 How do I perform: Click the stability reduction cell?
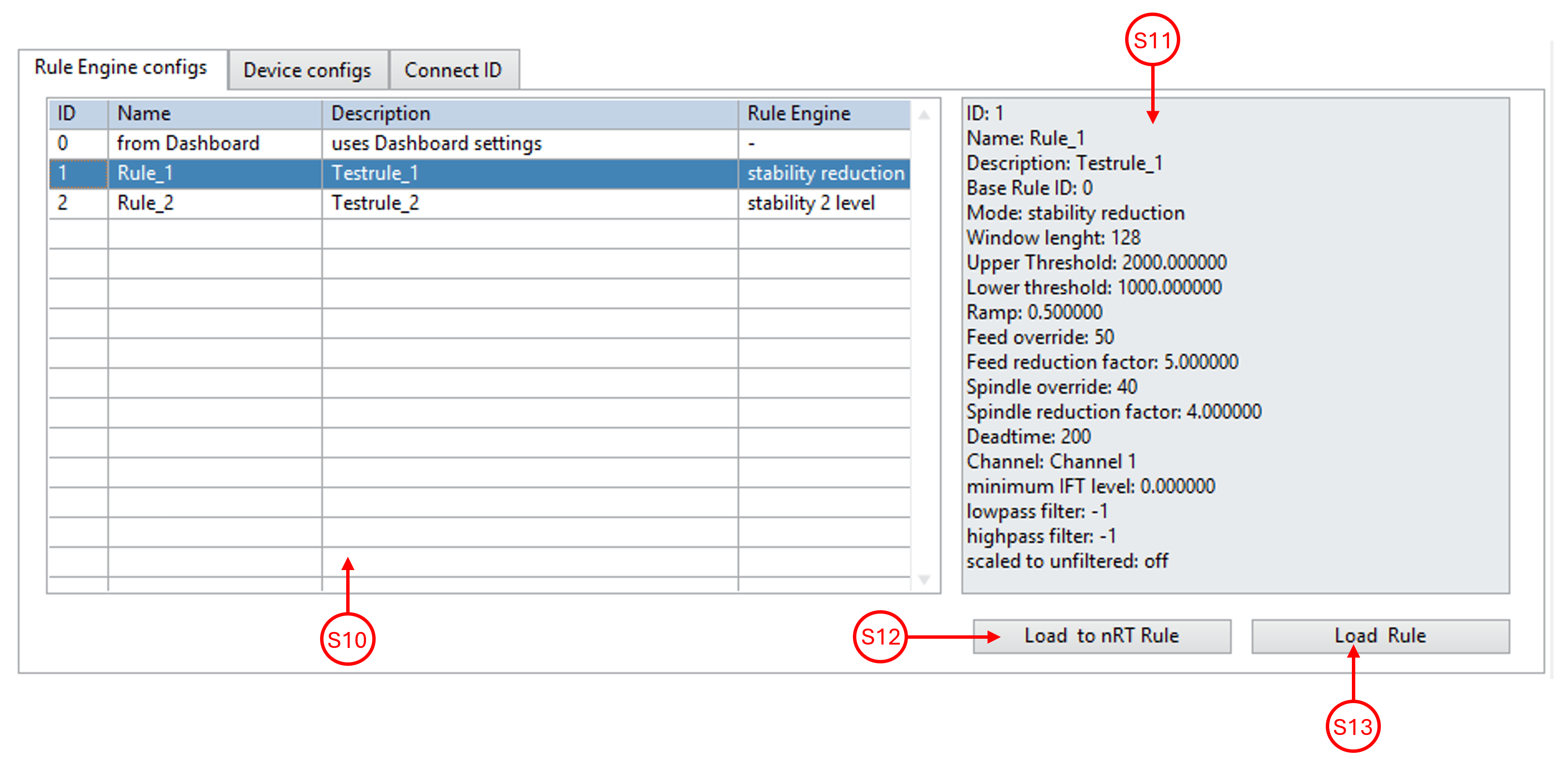[x=825, y=173]
